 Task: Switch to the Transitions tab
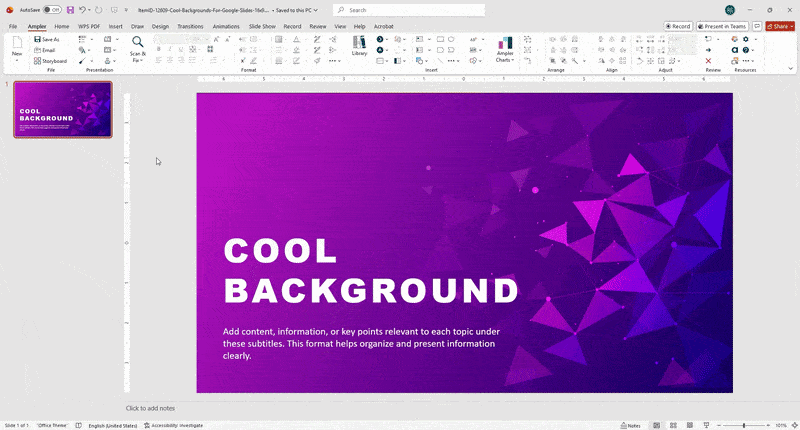pos(190,27)
